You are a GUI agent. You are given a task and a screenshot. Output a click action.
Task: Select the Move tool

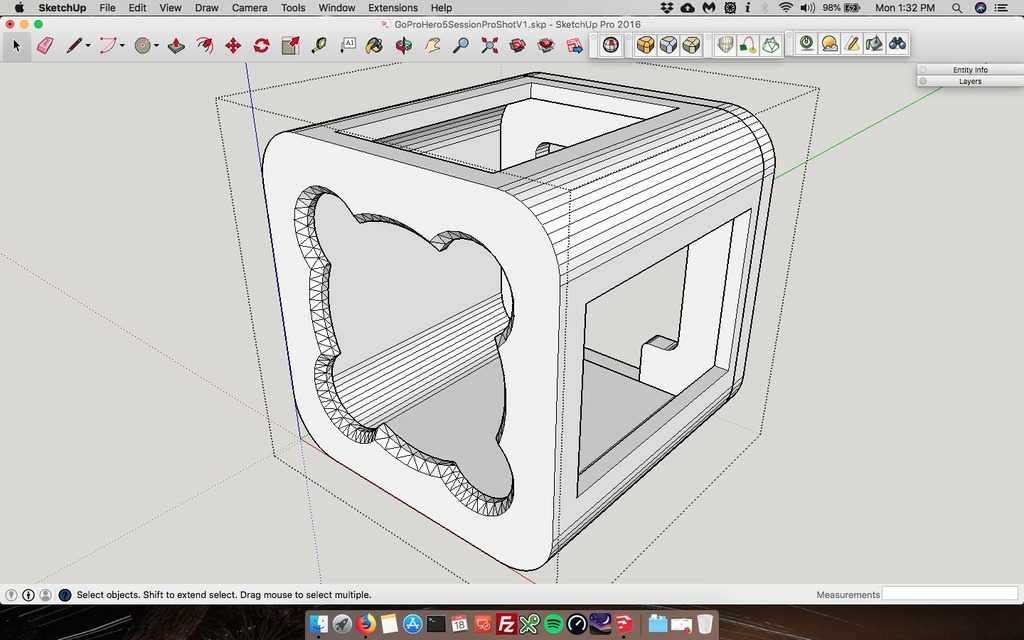coord(234,45)
